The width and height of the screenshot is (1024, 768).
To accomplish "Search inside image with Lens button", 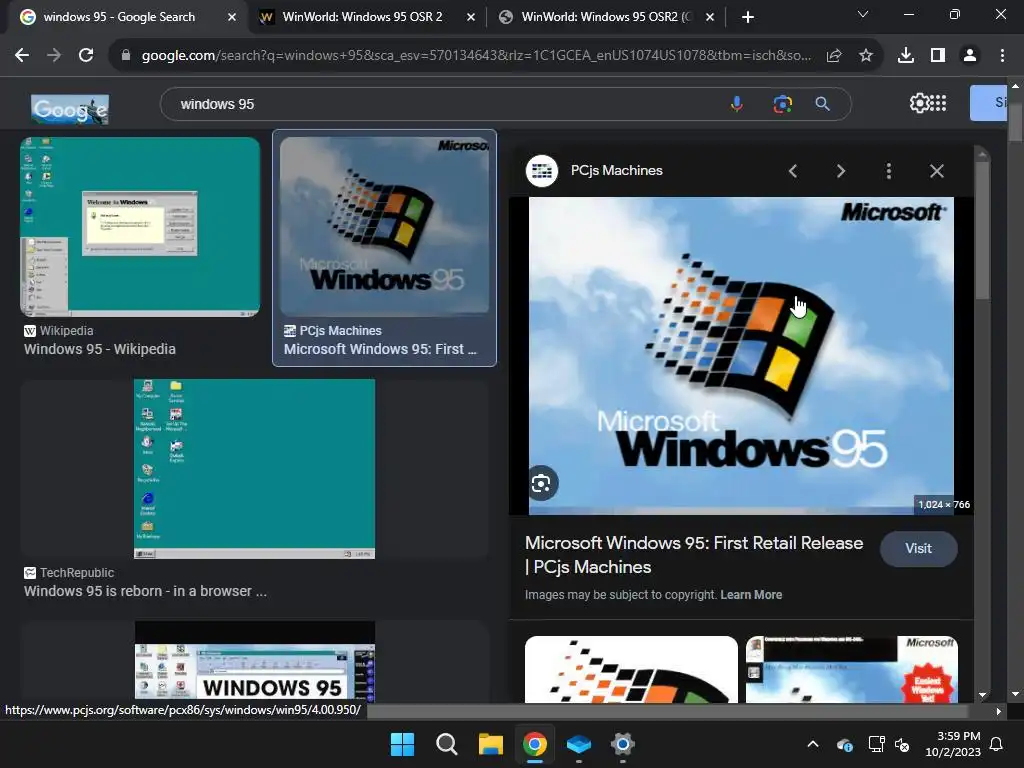I will [541, 483].
